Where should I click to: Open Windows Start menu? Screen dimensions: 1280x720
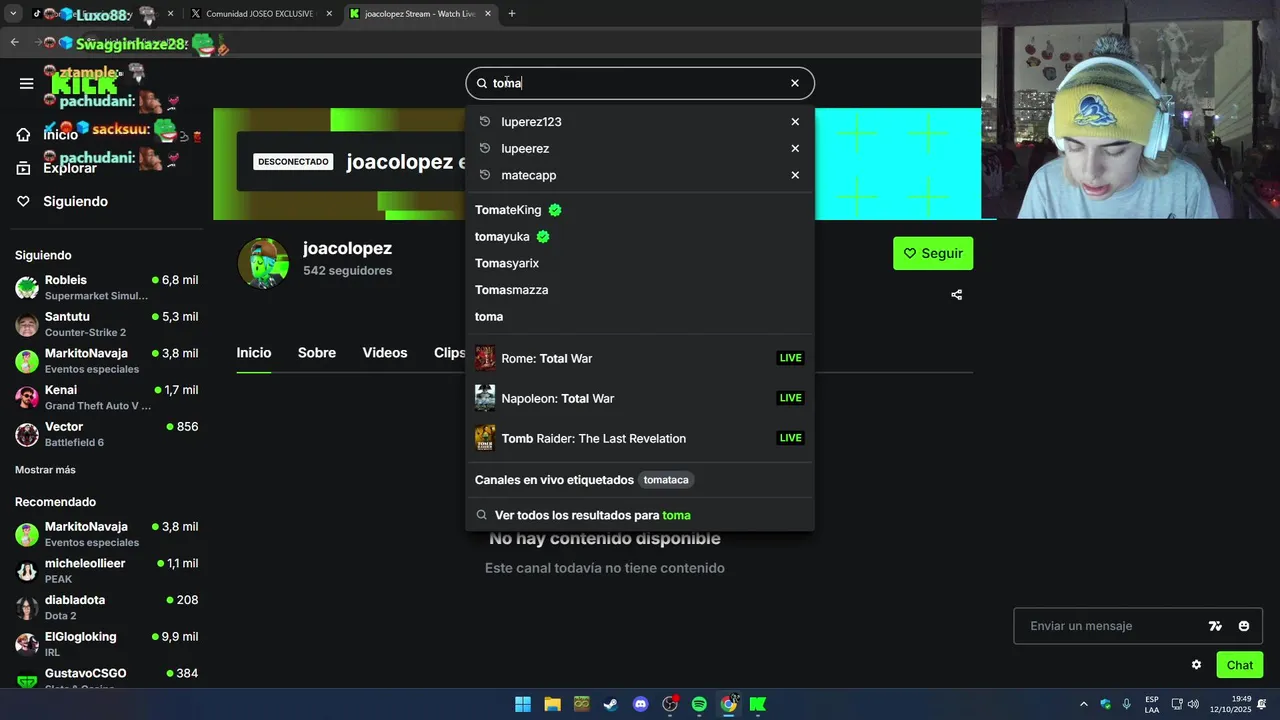pos(523,704)
